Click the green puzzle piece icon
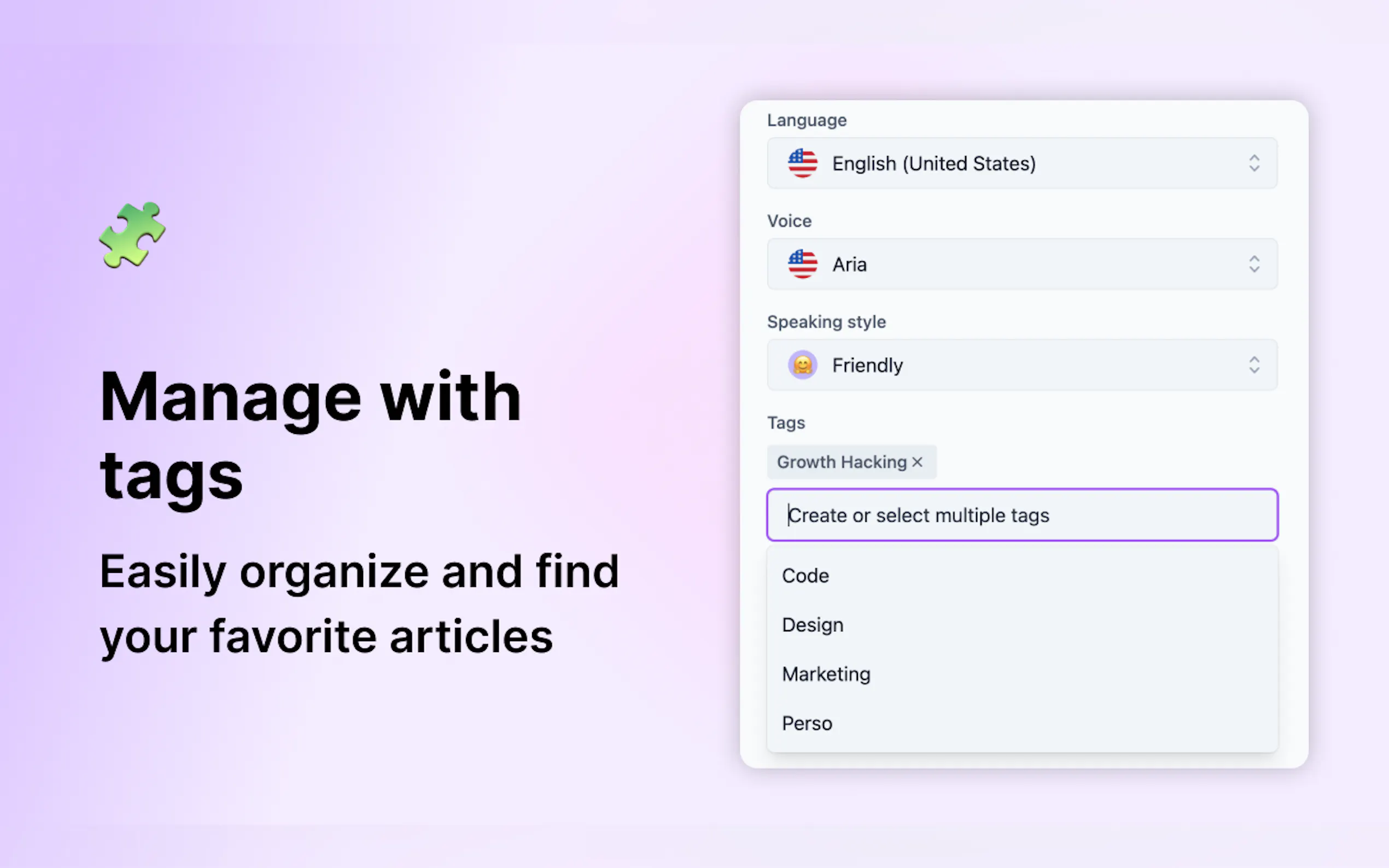This screenshot has width=1389, height=868. [132, 235]
